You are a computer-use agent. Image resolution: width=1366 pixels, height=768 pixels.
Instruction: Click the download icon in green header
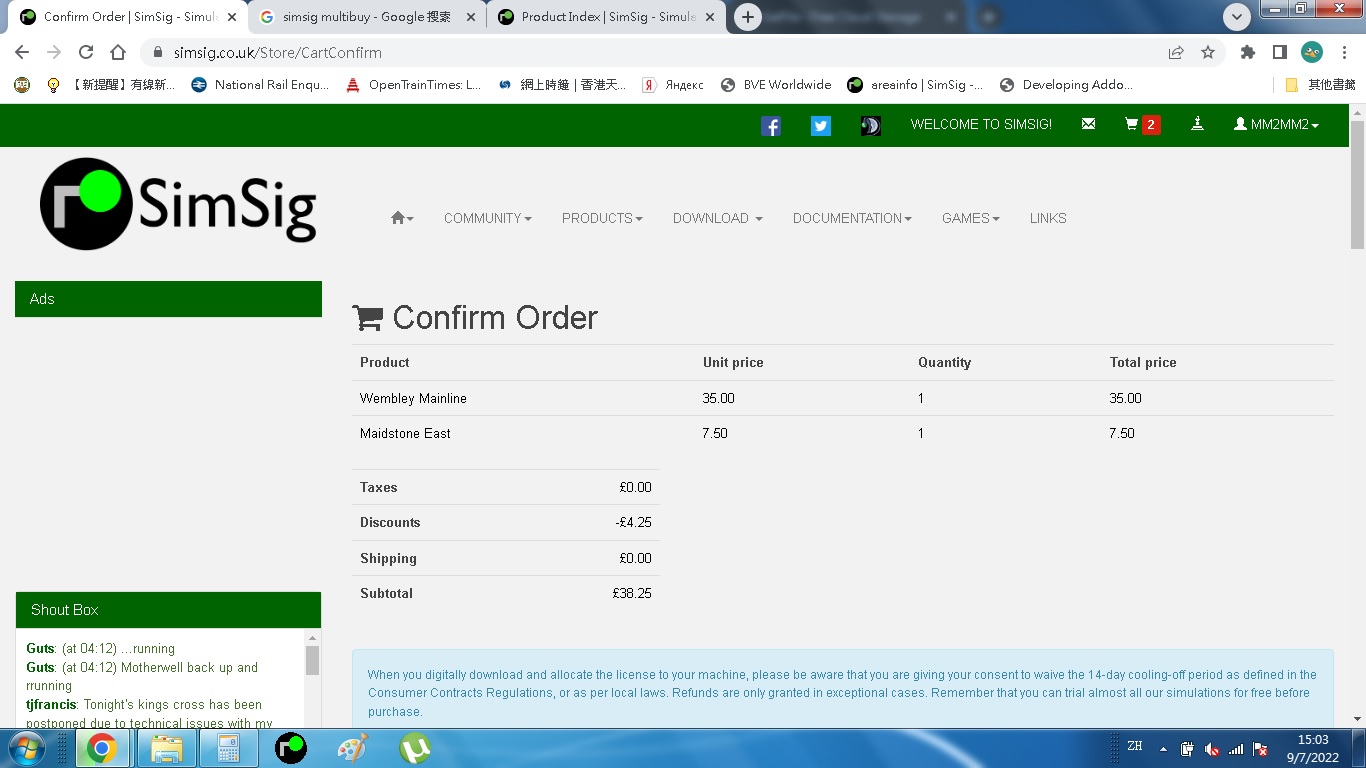(x=1197, y=124)
